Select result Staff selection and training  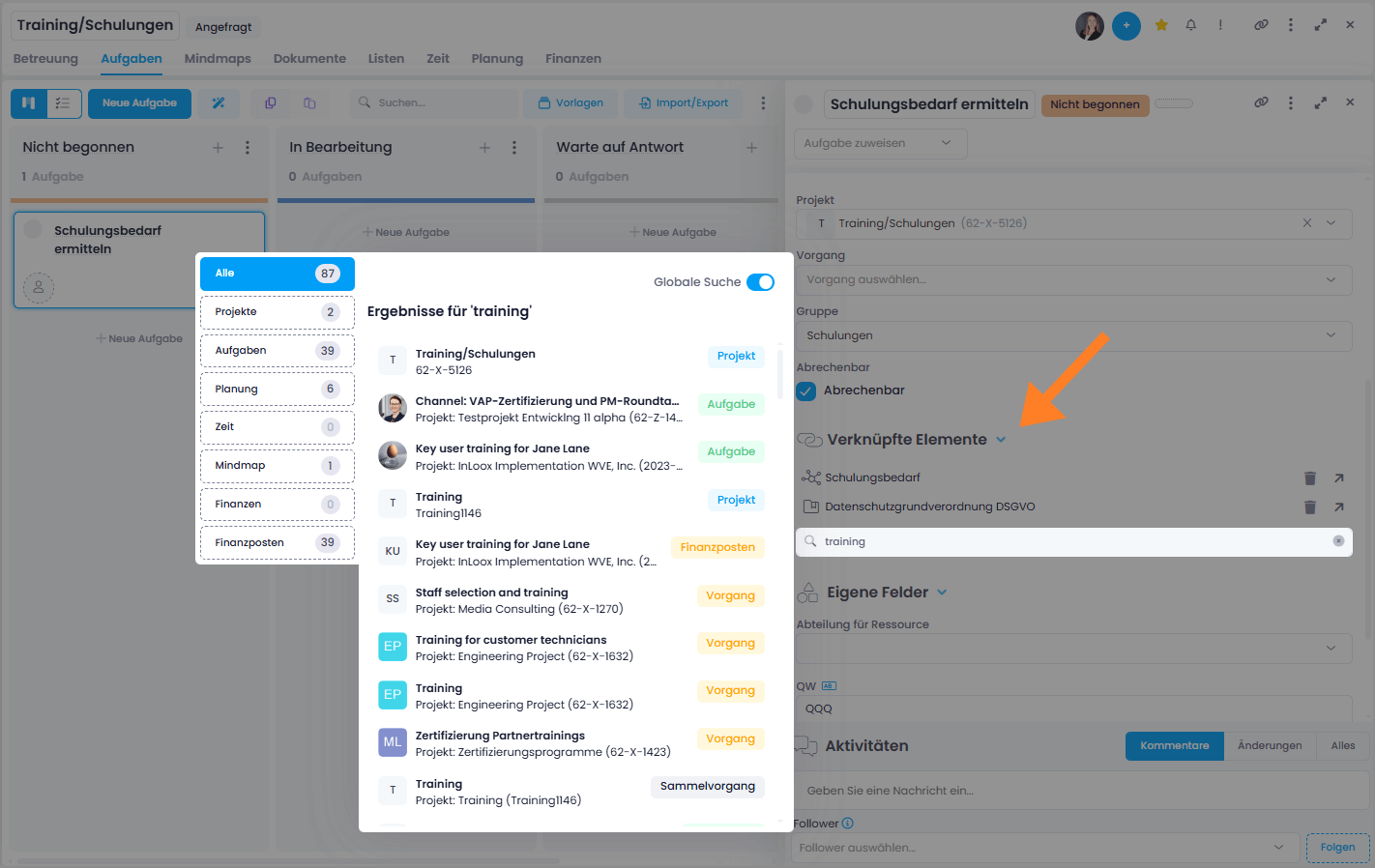coord(570,601)
